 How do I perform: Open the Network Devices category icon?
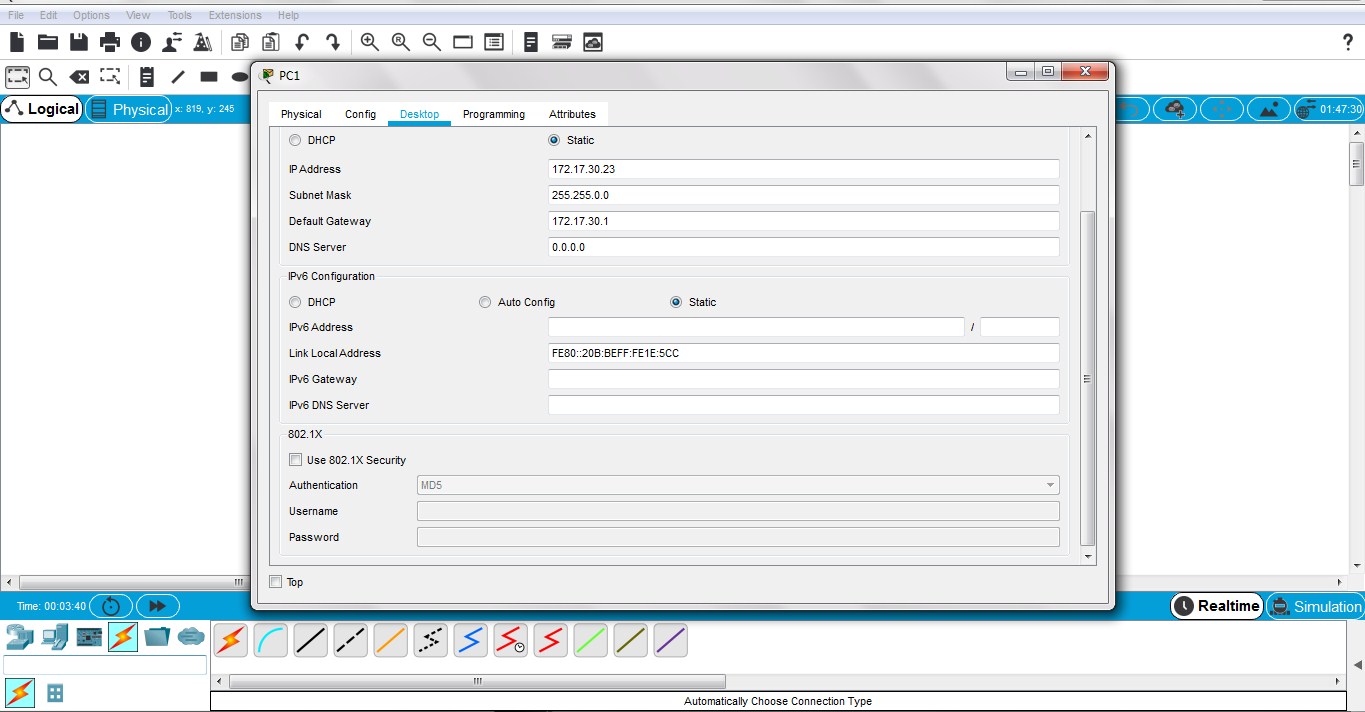pos(20,636)
